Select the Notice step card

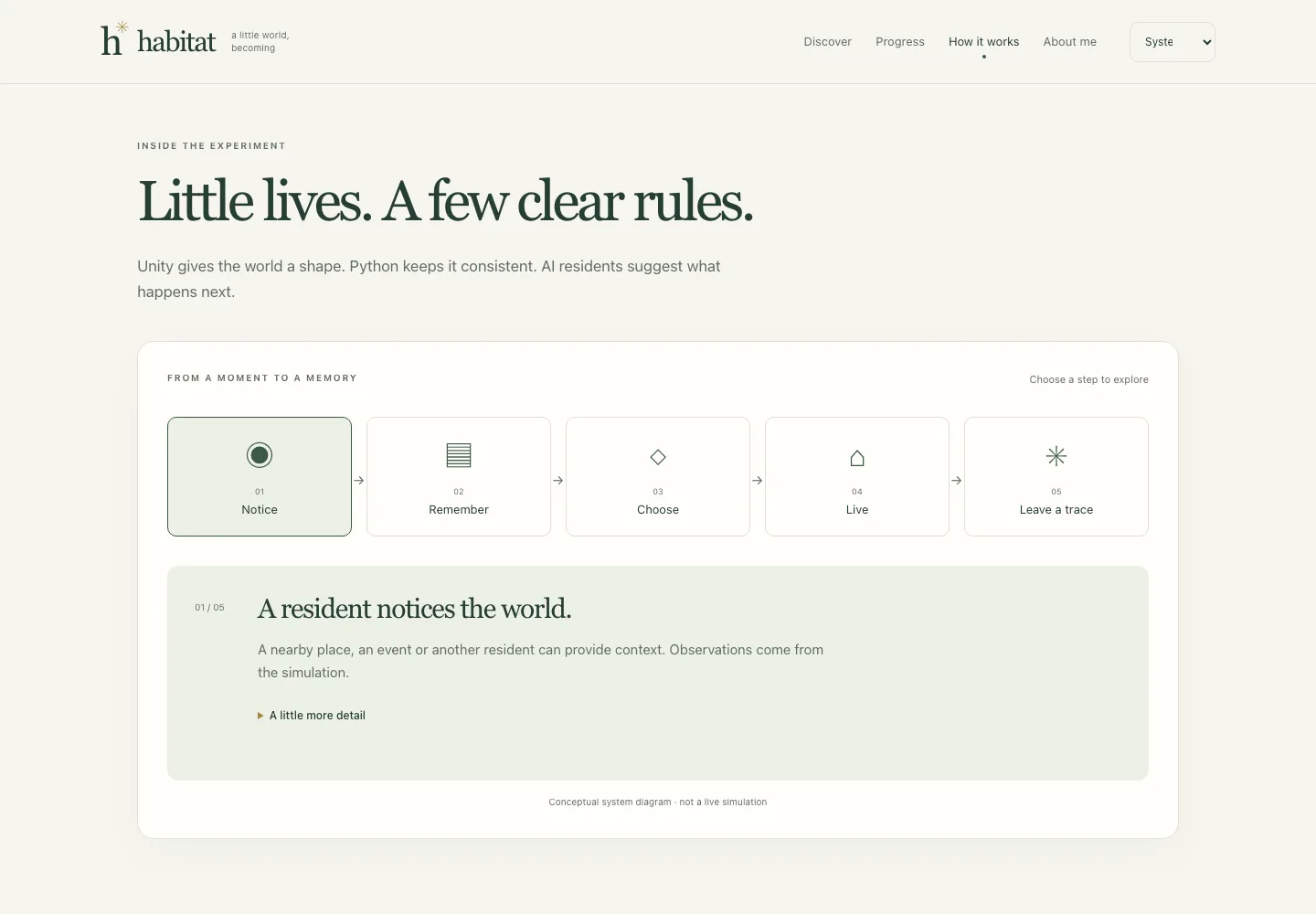[260, 476]
